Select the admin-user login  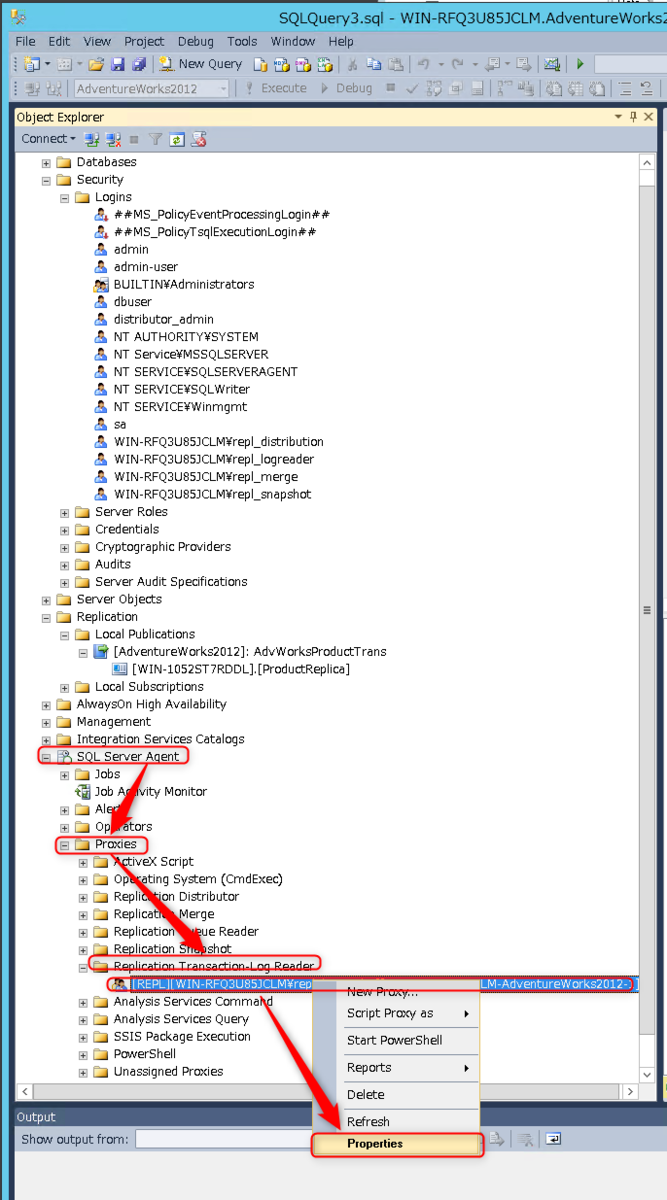pos(146,267)
